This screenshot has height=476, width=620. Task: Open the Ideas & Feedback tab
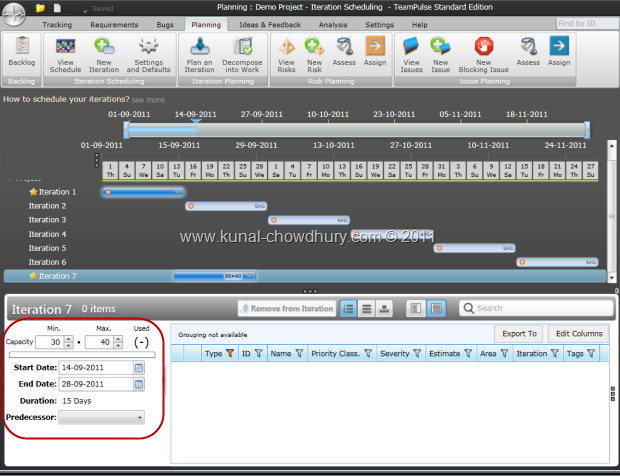click(x=270, y=25)
